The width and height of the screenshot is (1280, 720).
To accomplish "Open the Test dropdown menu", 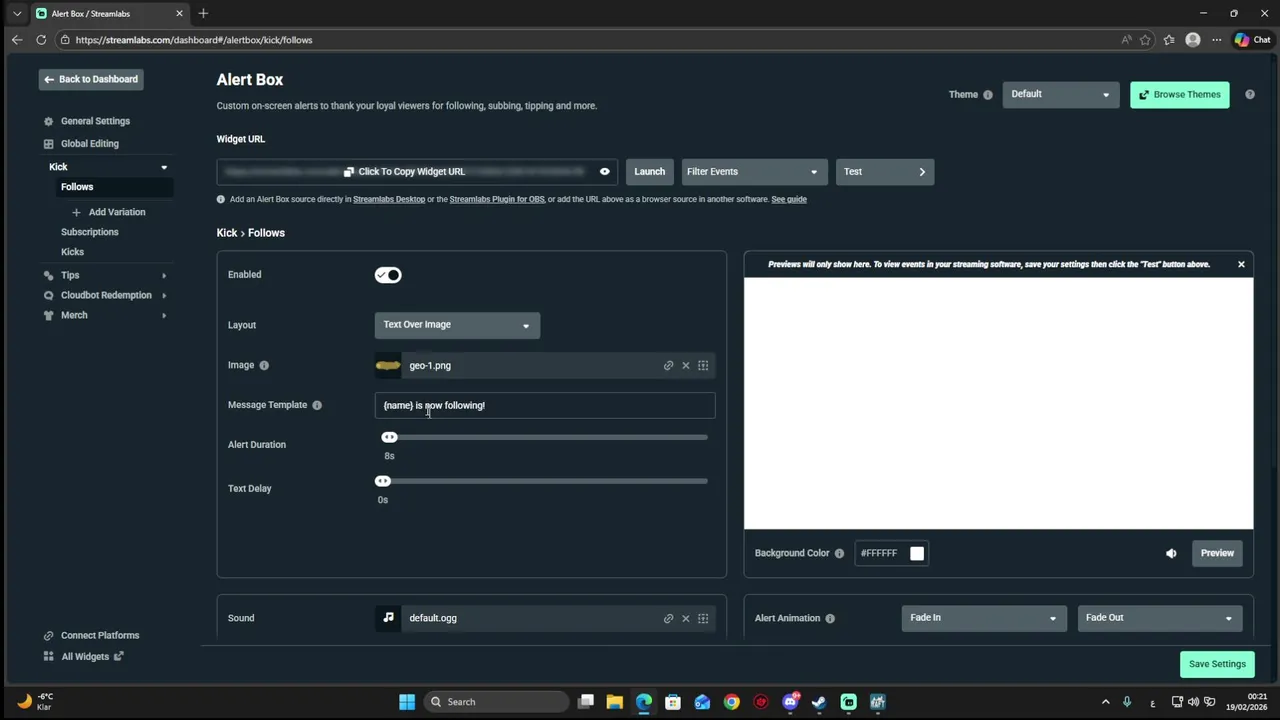I will 885,172.
